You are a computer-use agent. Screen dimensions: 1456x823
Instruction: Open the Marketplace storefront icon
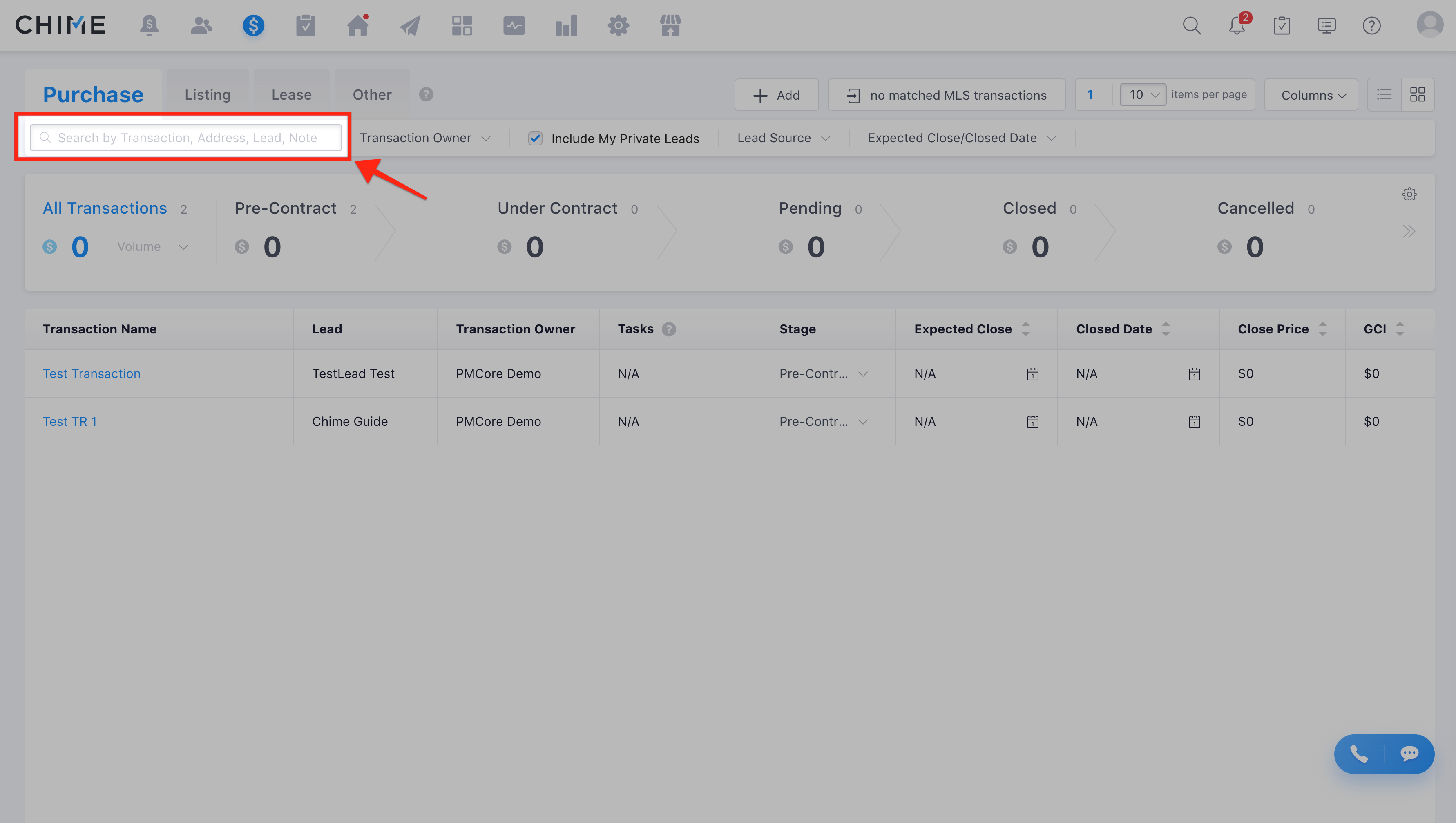tap(670, 25)
